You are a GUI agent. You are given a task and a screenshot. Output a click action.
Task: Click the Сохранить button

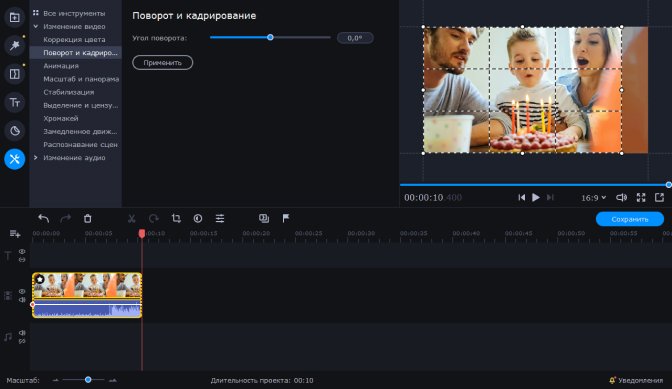pyautogui.click(x=630, y=219)
